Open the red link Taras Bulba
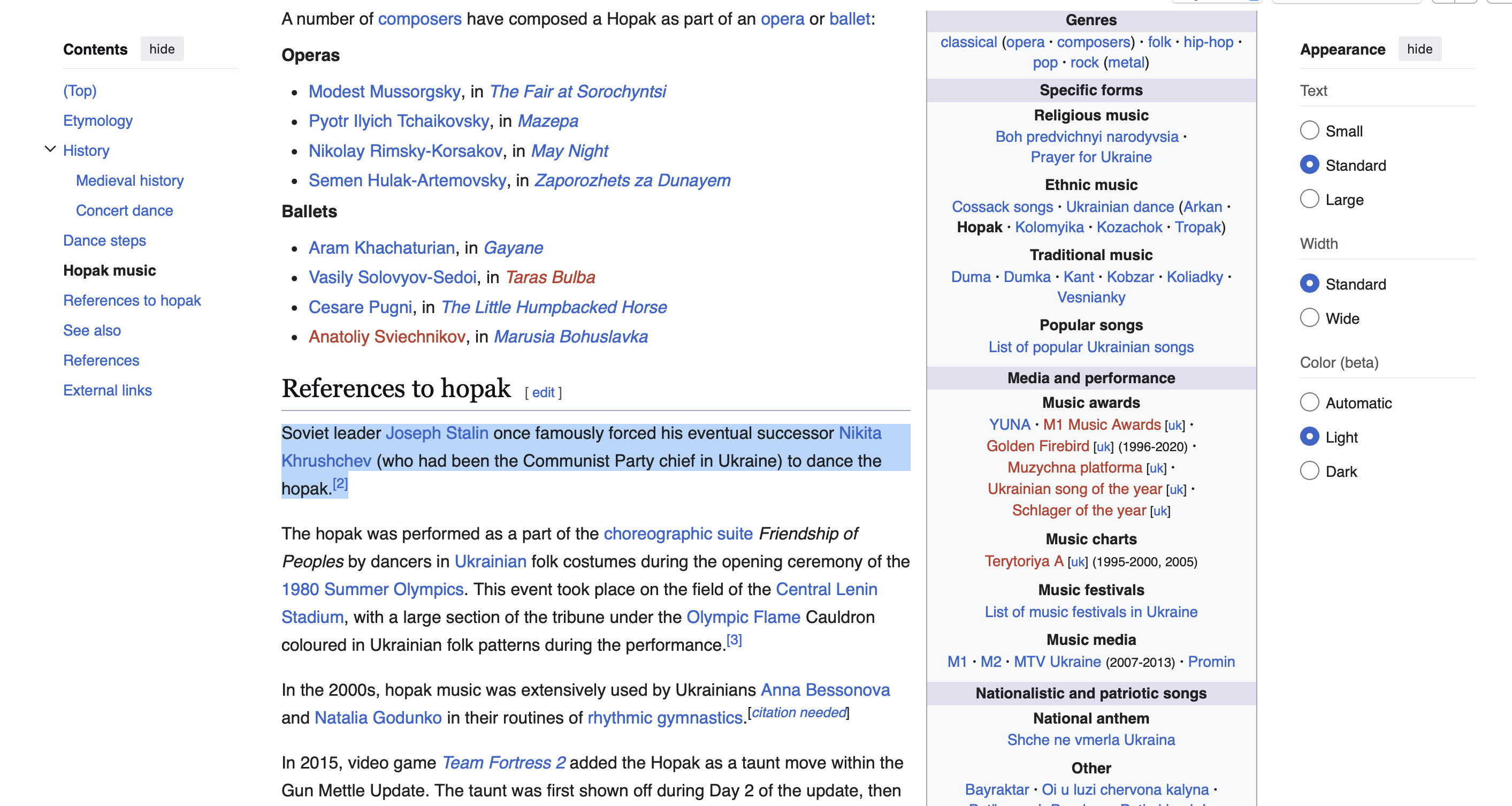Viewport: 1512px width, 806px height. (550, 277)
